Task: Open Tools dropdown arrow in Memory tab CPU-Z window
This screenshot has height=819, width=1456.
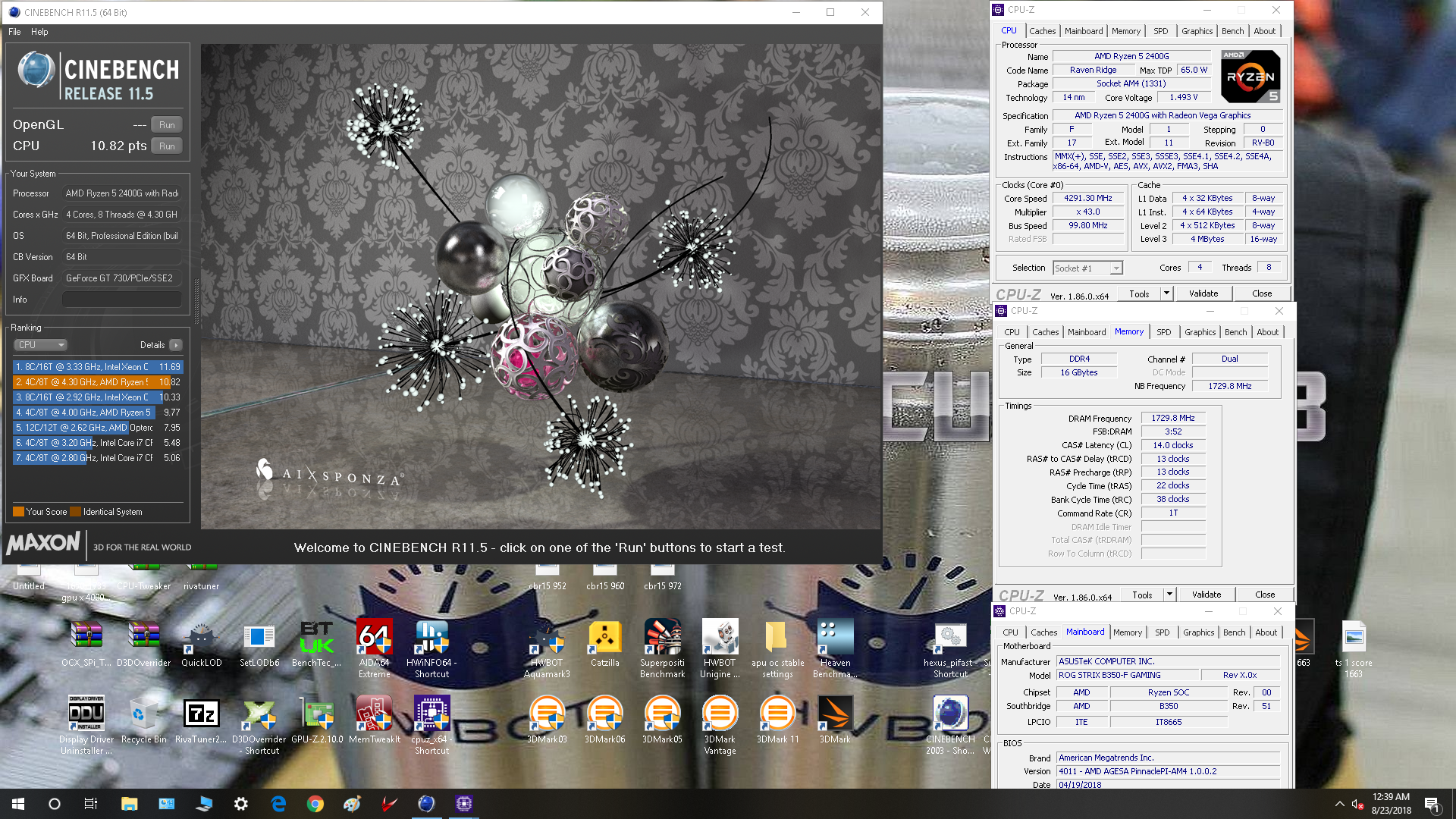Action: coord(1169,595)
